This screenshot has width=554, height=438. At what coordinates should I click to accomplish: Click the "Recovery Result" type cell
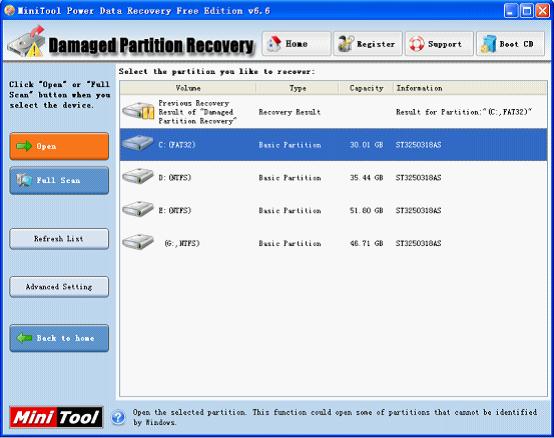tap(290, 112)
